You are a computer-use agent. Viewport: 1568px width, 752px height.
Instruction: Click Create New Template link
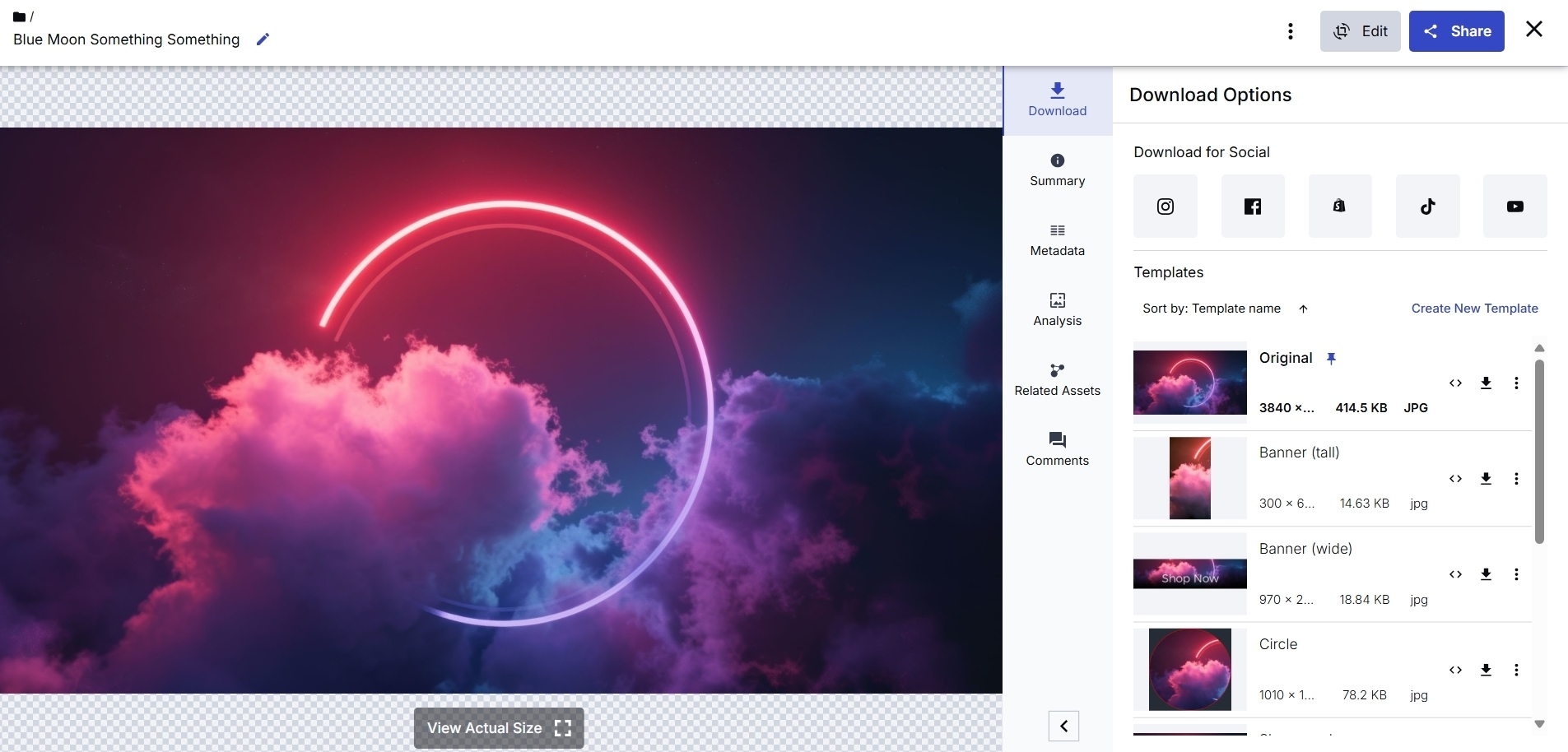point(1474,309)
